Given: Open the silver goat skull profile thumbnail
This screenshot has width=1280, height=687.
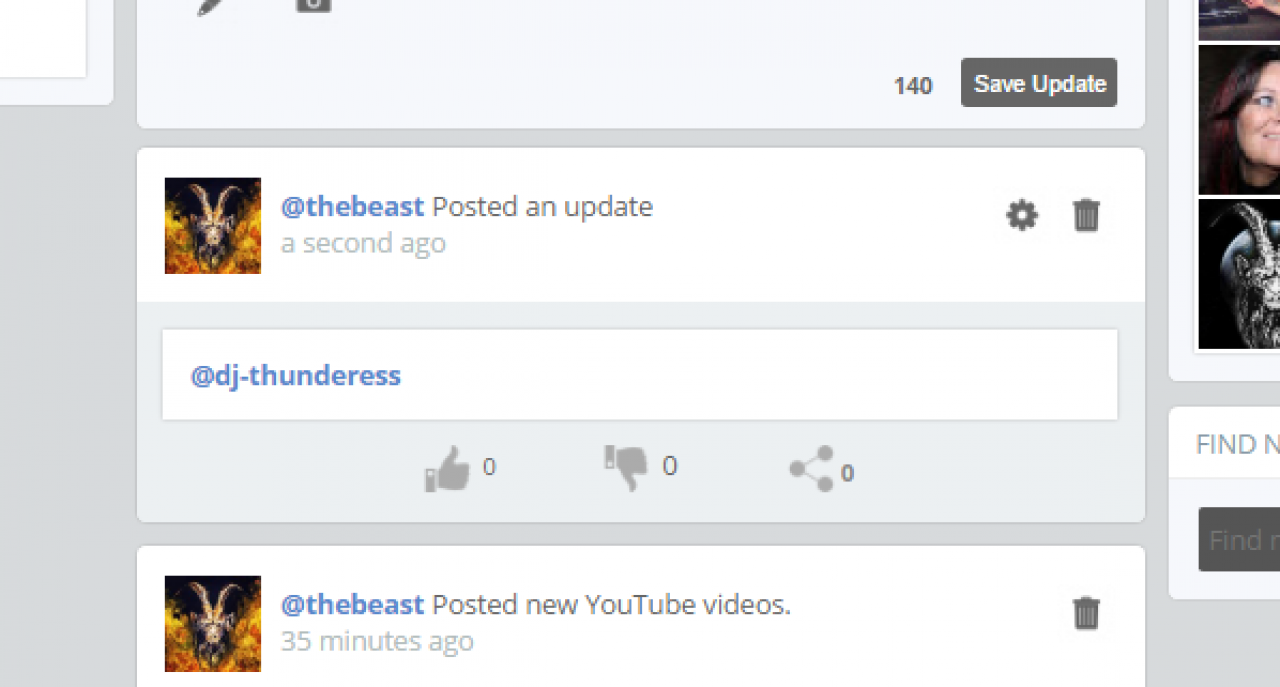Looking at the screenshot, I should (x=1239, y=274).
